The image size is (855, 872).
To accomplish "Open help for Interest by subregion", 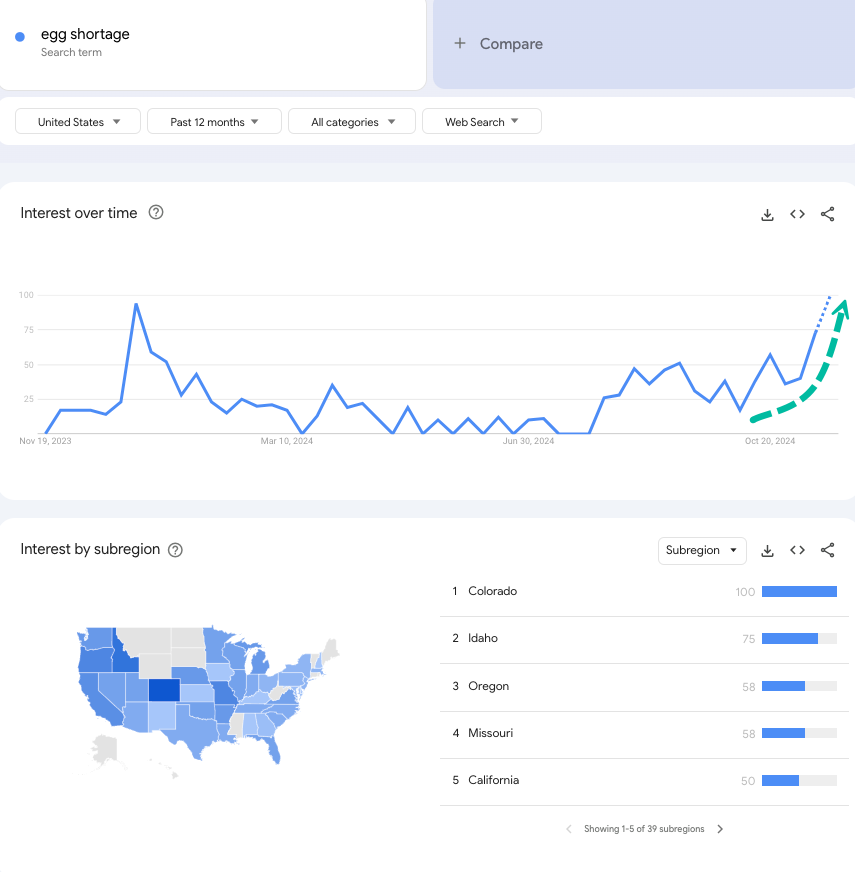I will (x=175, y=549).
